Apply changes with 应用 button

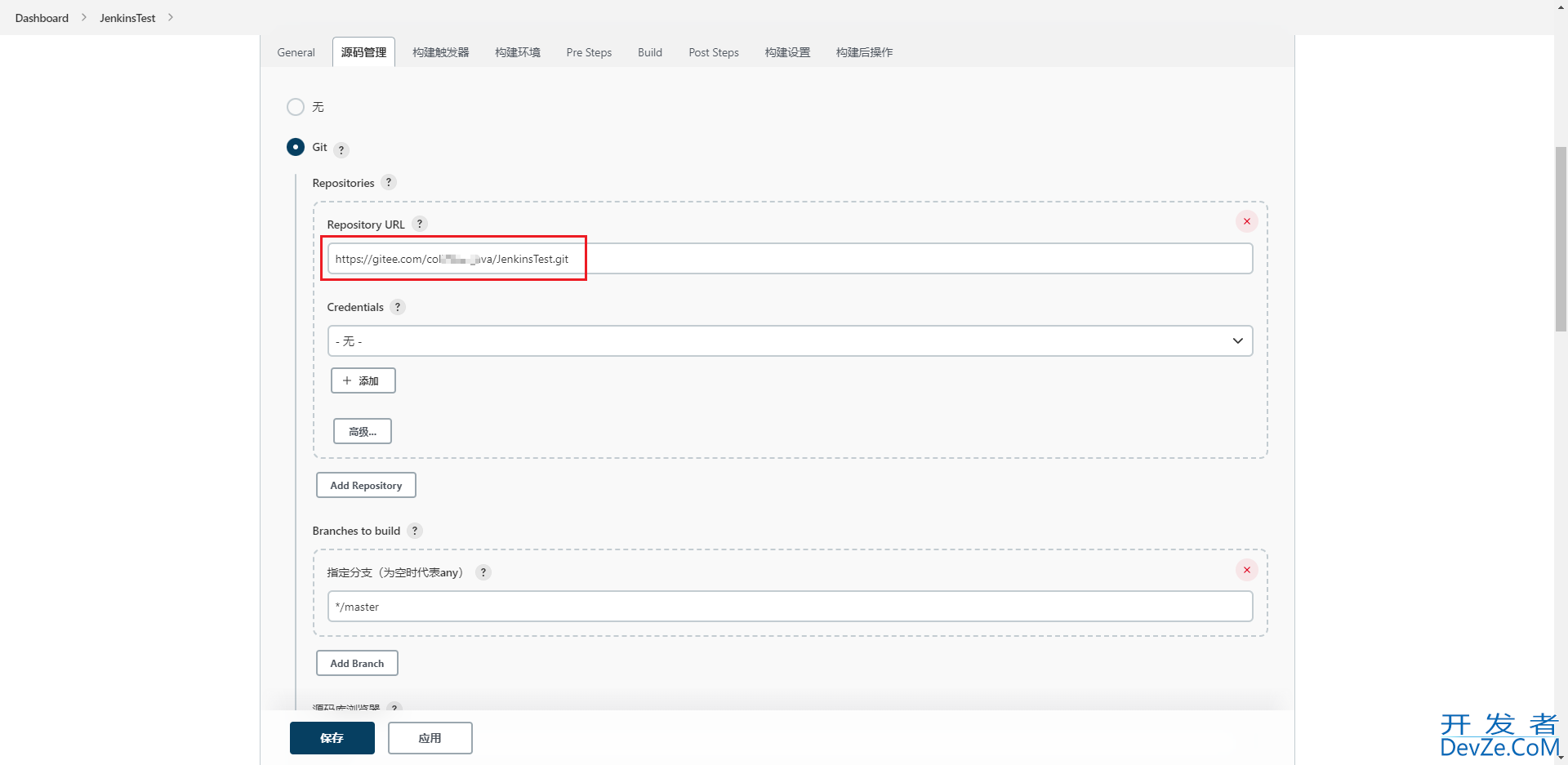(x=430, y=738)
